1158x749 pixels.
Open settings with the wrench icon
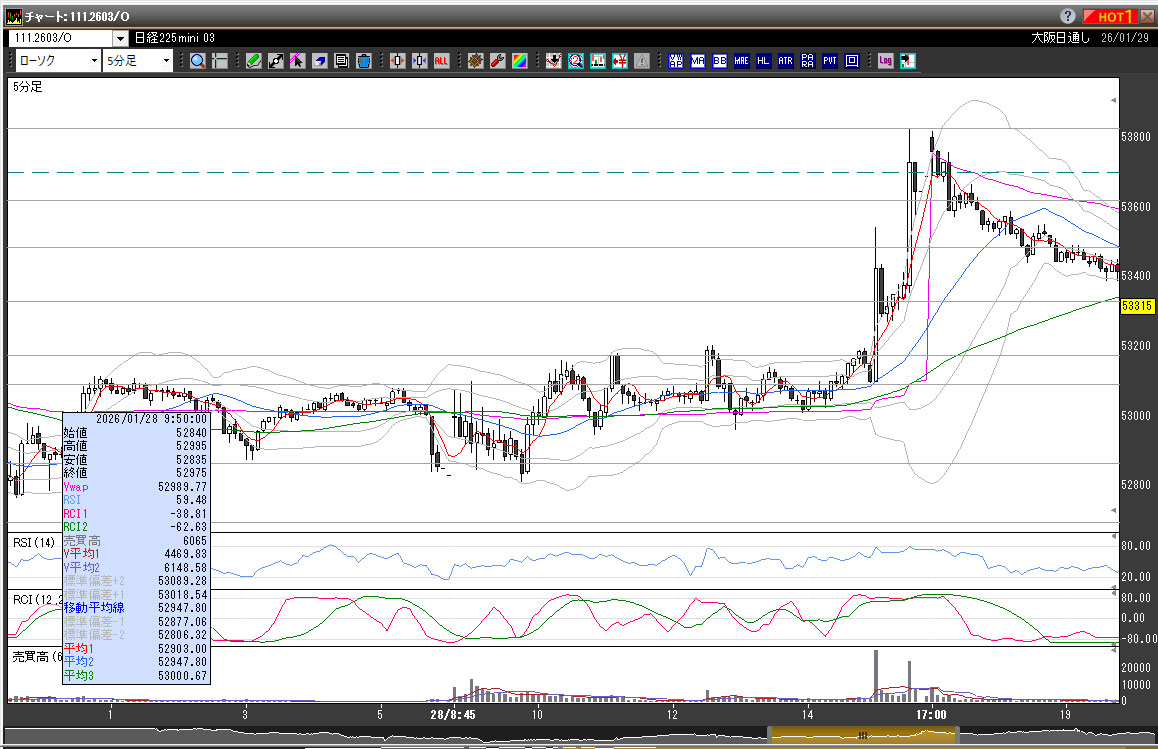pos(497,61)
